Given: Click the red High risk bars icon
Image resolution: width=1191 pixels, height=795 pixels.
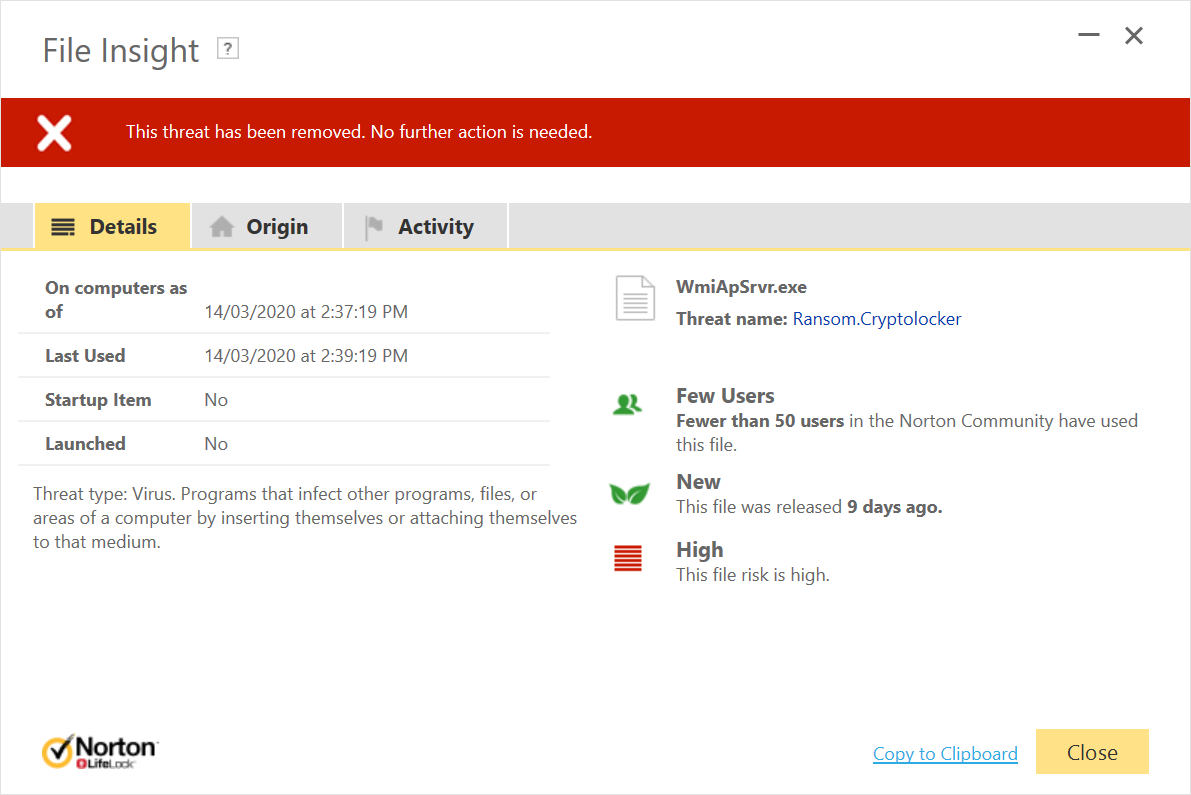Looking at the screenshot, I should pyautogui.click(x=628, y=559).
